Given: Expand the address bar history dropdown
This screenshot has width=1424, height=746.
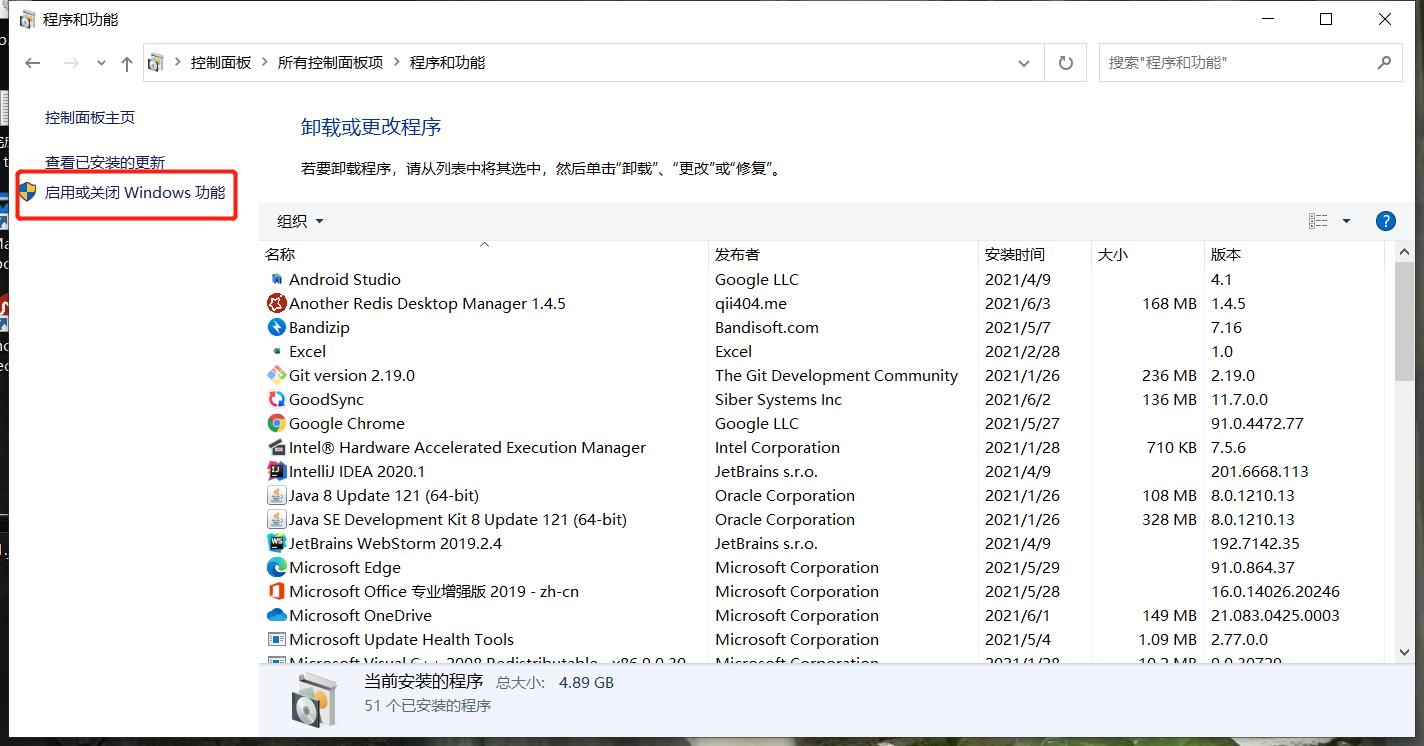Looking at the screenshot, I should (x=1024, y=63).
